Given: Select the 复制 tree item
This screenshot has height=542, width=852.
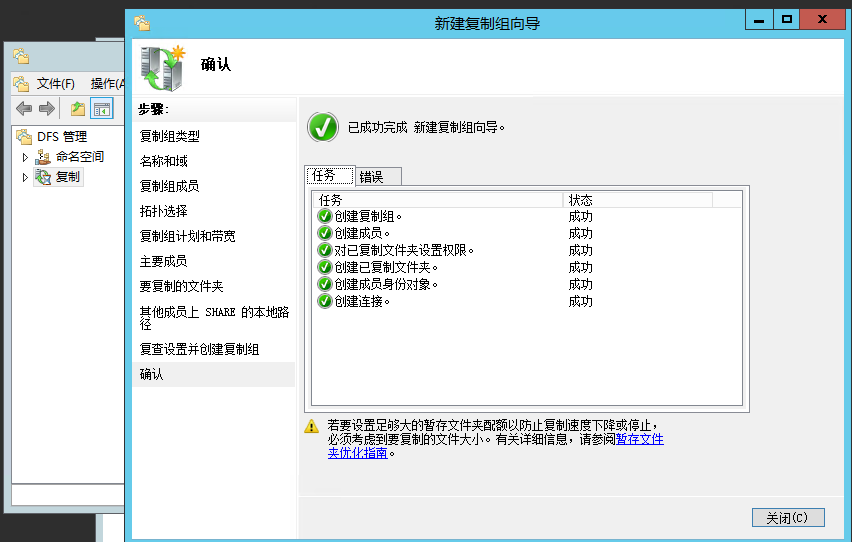Looking at the screenshot, I should pyautogui.click(x=67, y=177).
